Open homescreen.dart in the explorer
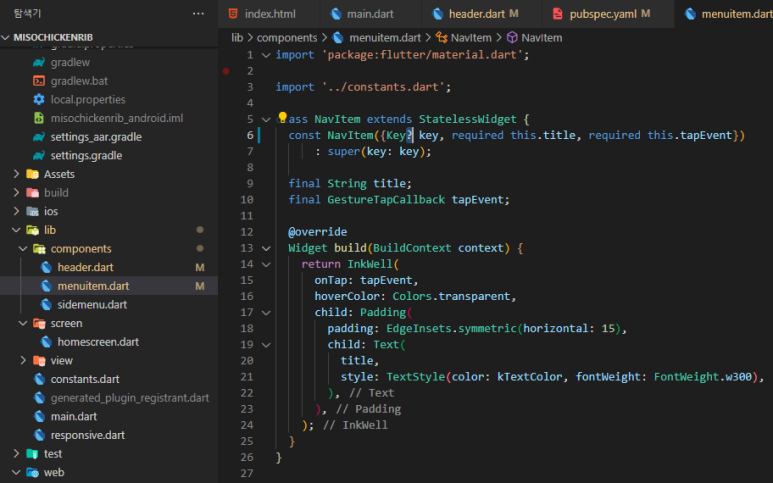 coord(98,342)
